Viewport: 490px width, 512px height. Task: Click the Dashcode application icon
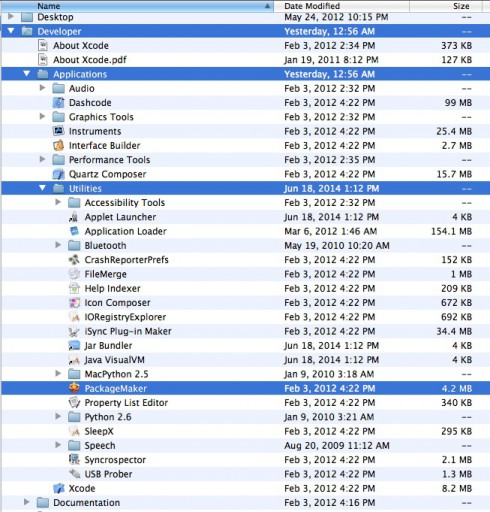click(x=59, y=102)
